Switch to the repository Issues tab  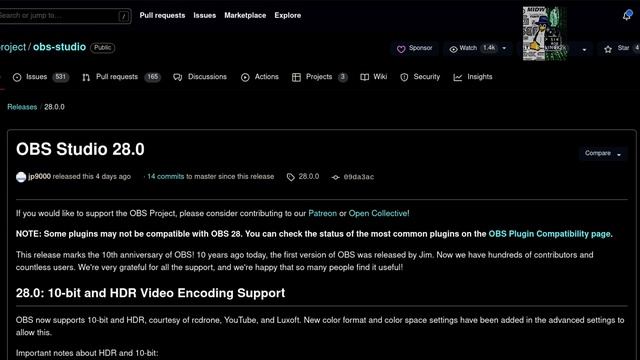pos(41,77)
